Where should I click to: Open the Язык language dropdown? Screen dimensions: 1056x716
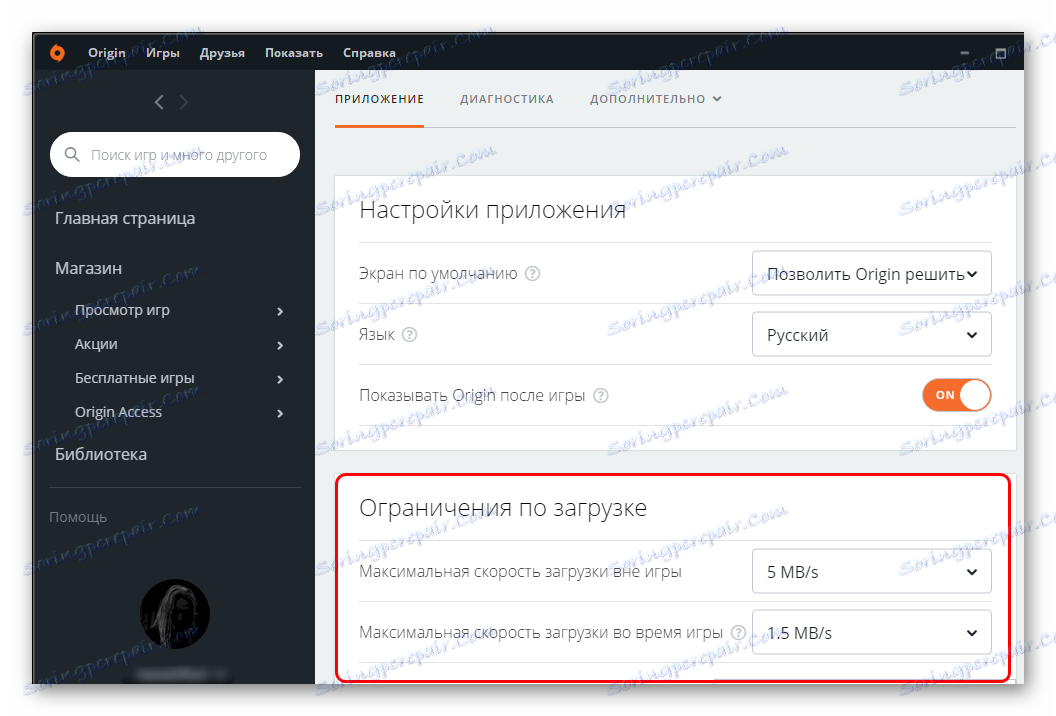871,334
